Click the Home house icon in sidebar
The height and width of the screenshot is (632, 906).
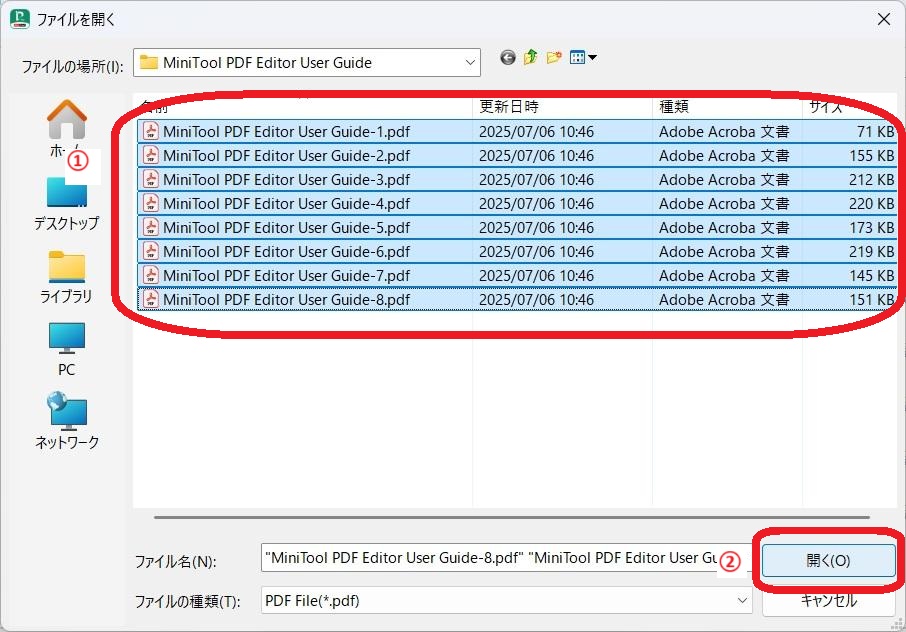tap(66, 120)
